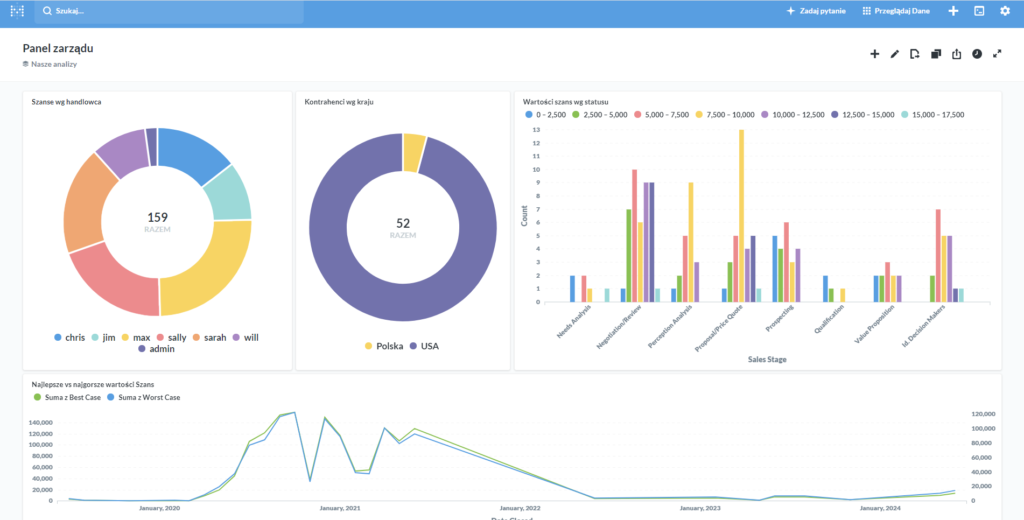Screen dimensions: 1024x520
Task: Click the Metabase logo home icon
Action: 17,11
